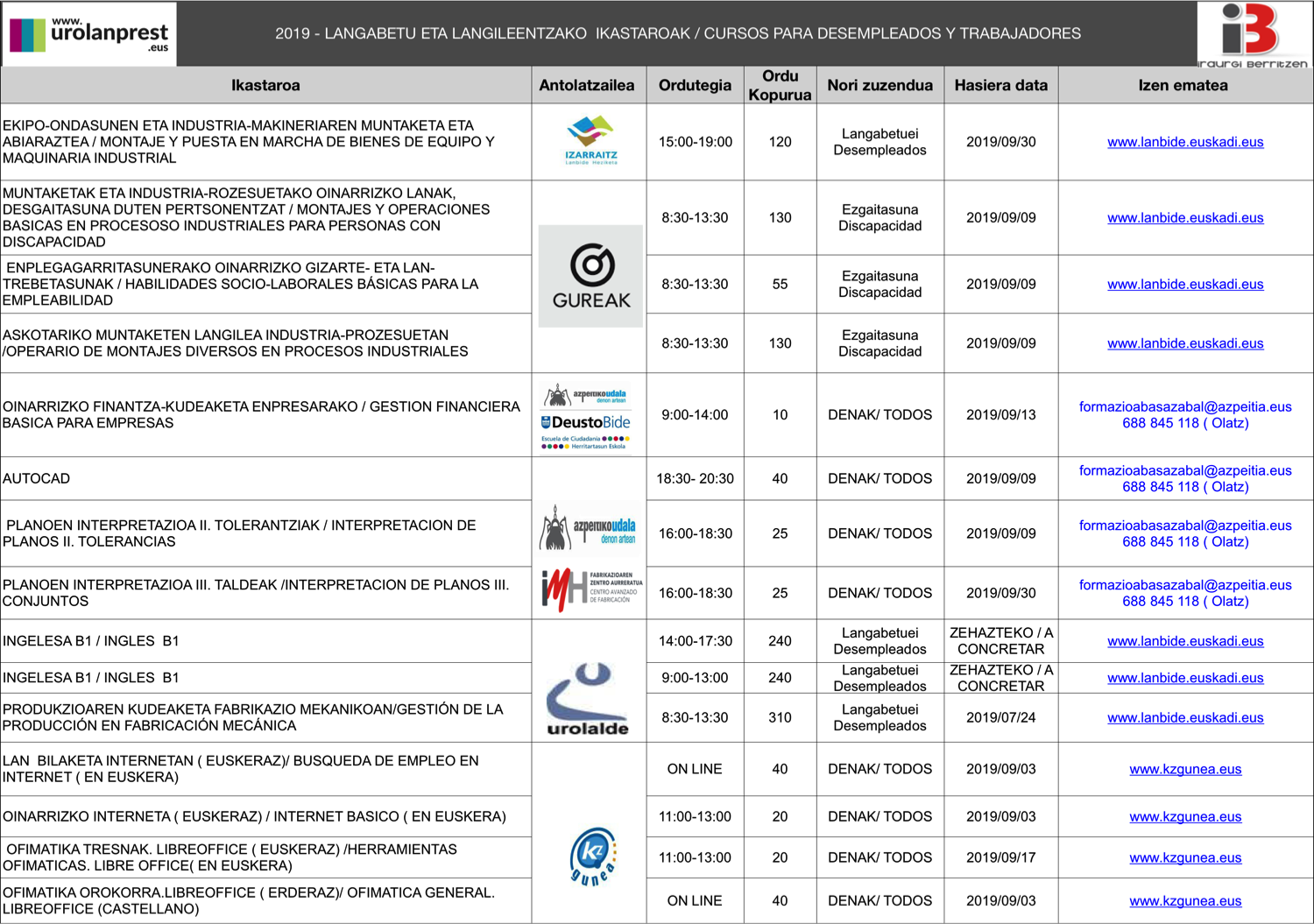Click the urolalde logo
Image resolution: width=1314 pixels, height=924 pixels.
[x=588, y=699]
